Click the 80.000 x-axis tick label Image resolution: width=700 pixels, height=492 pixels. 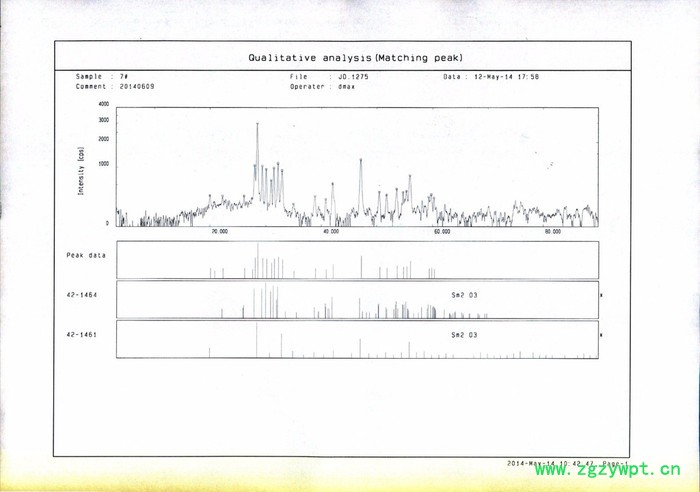point(553,231)
